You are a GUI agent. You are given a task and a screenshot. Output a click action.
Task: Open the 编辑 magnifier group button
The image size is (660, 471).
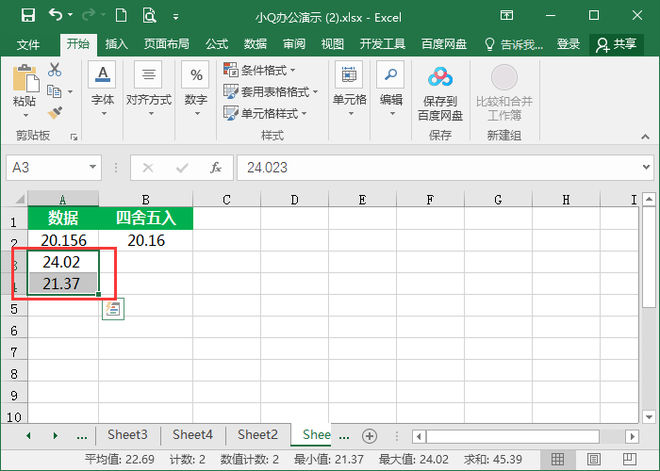391,89
